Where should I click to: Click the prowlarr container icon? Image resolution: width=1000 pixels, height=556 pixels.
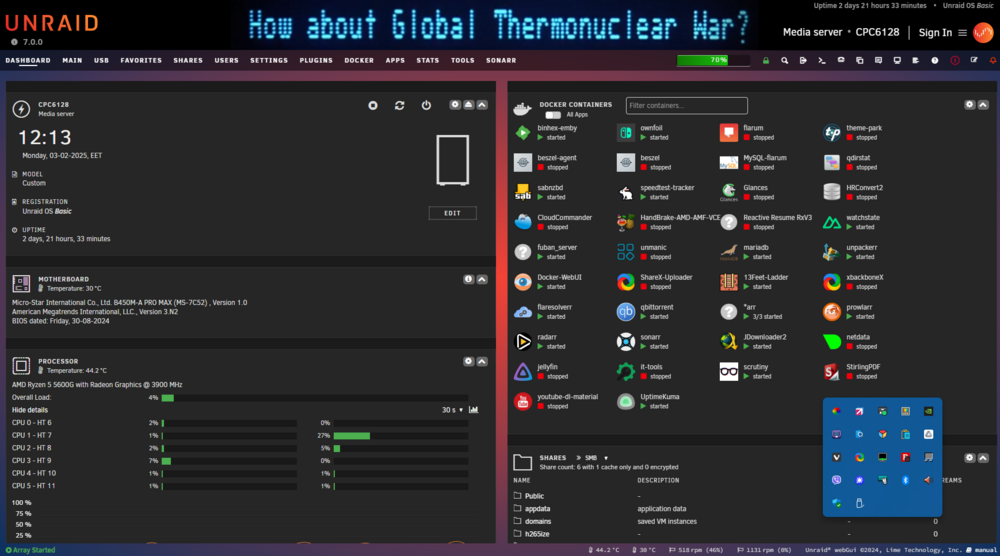[x=832, y=312]
